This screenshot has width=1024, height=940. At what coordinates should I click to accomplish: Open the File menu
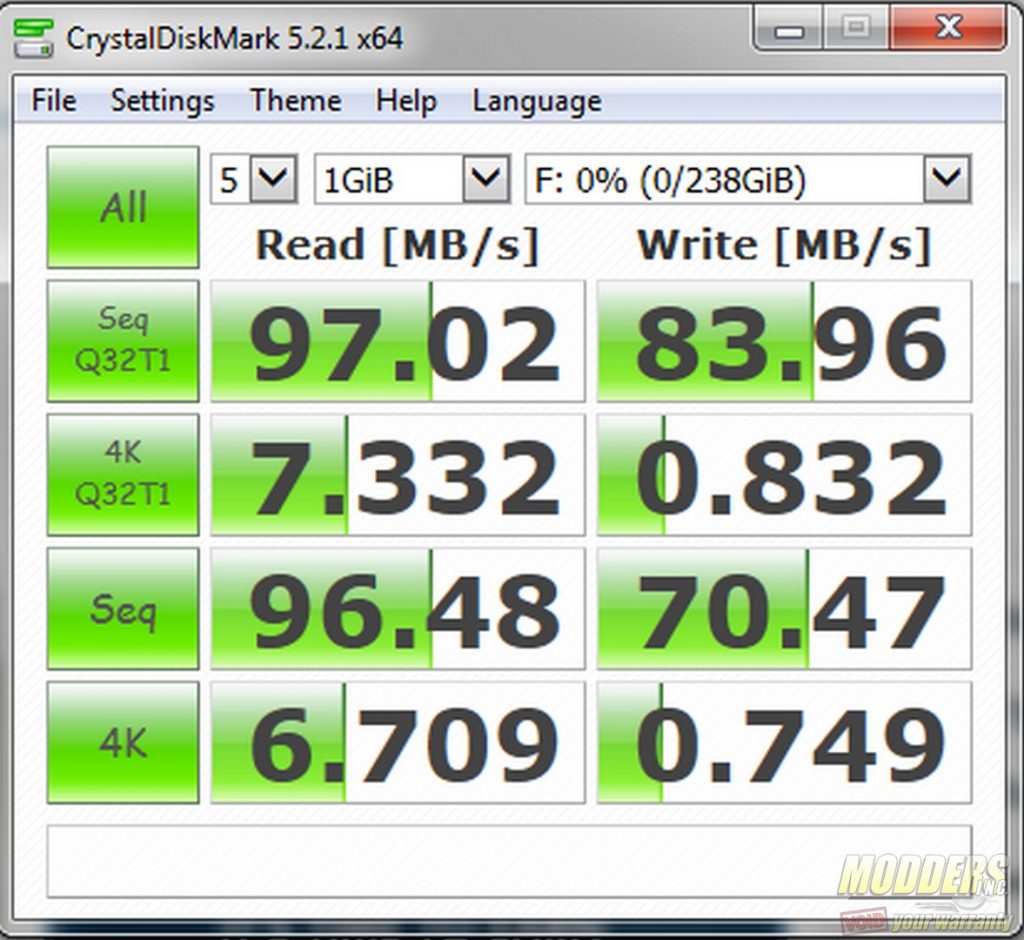(x=54, y=101)
